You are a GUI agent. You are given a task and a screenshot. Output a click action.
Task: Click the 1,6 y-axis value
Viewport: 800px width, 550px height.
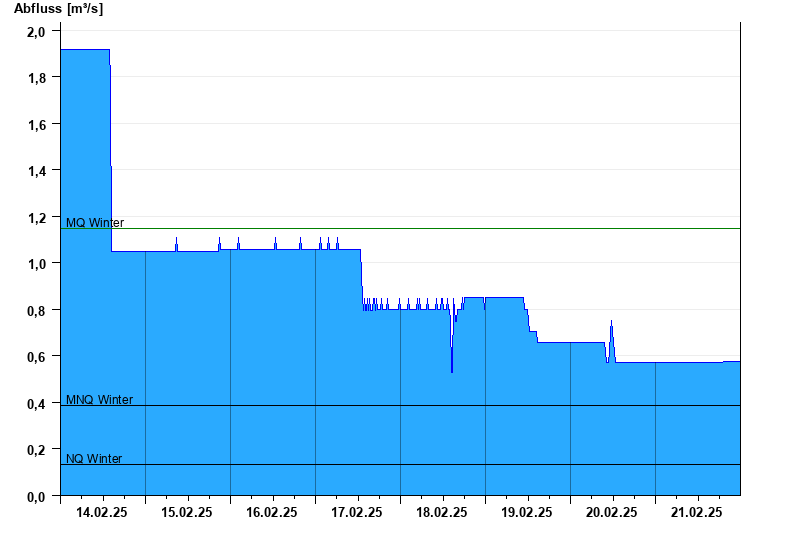pyautogui.click(x=36, y=124)
